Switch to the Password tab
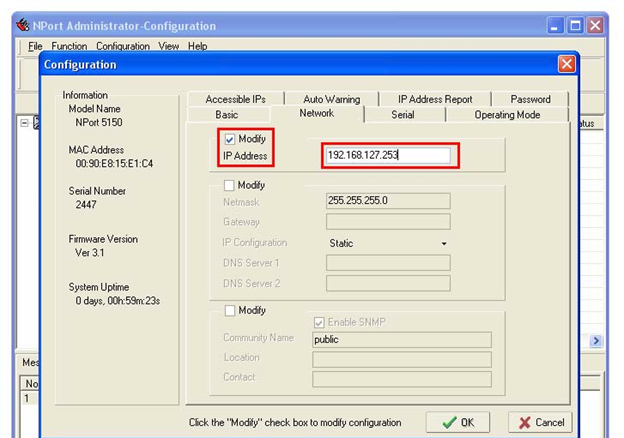Viewport: 624px width, 438px height. (530, 99)
